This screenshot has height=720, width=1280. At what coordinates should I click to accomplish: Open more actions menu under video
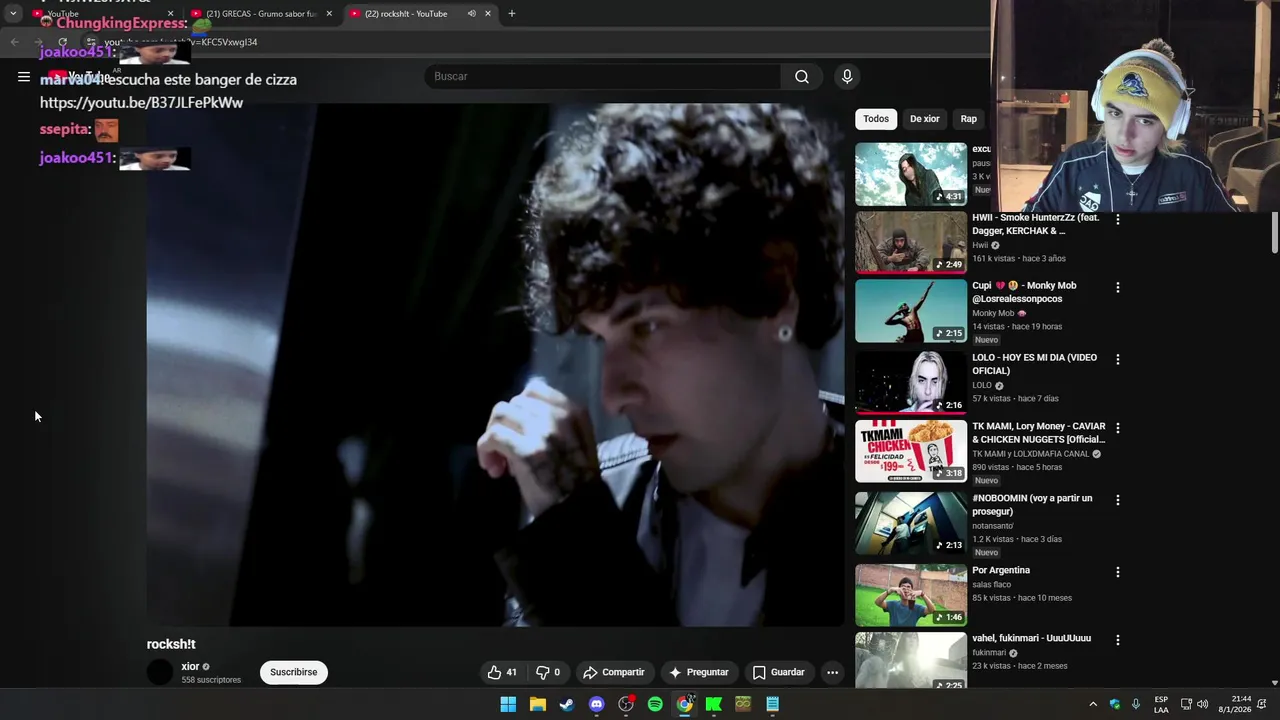click(832, 672)
